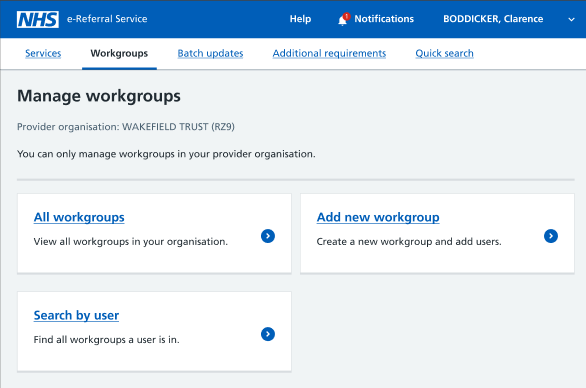Click the NHS logo
586x388 pixels.
(x=38, y=19)
